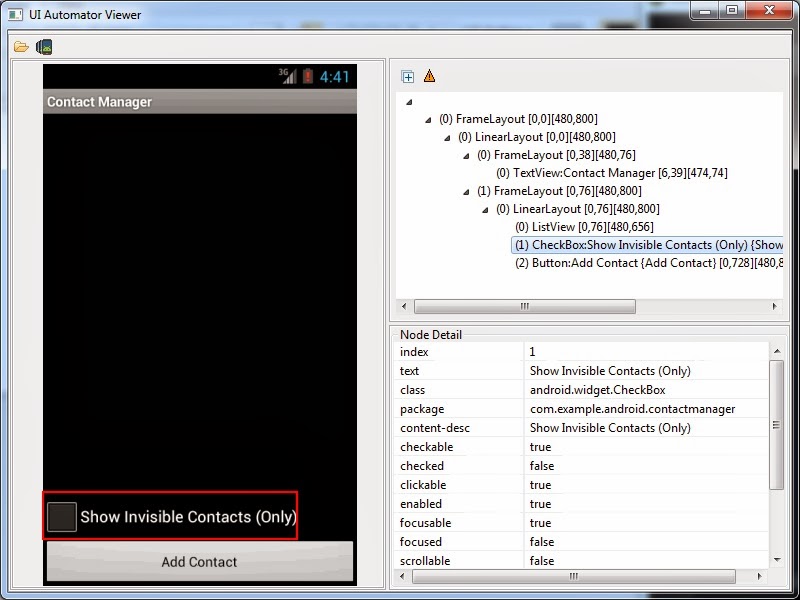
Task: Click the clickable property row
Action: coord(581,485)
